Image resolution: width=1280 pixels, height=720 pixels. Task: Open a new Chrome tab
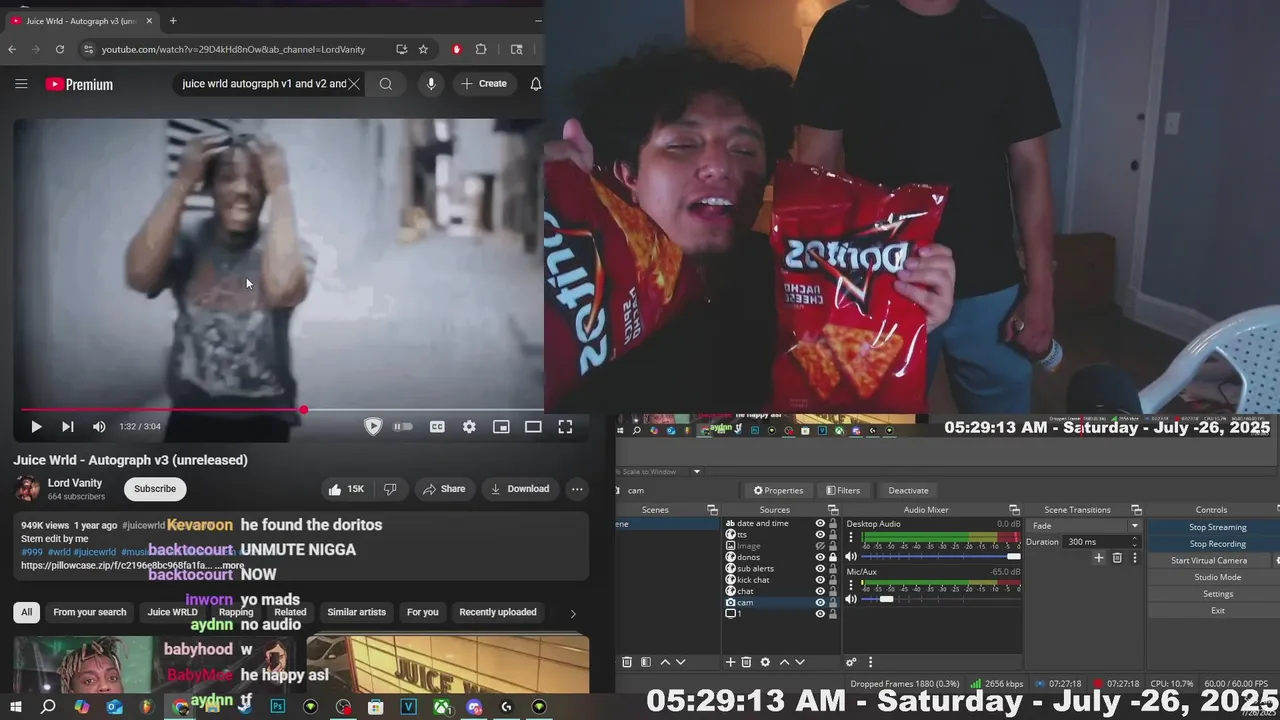coord(173,20)
